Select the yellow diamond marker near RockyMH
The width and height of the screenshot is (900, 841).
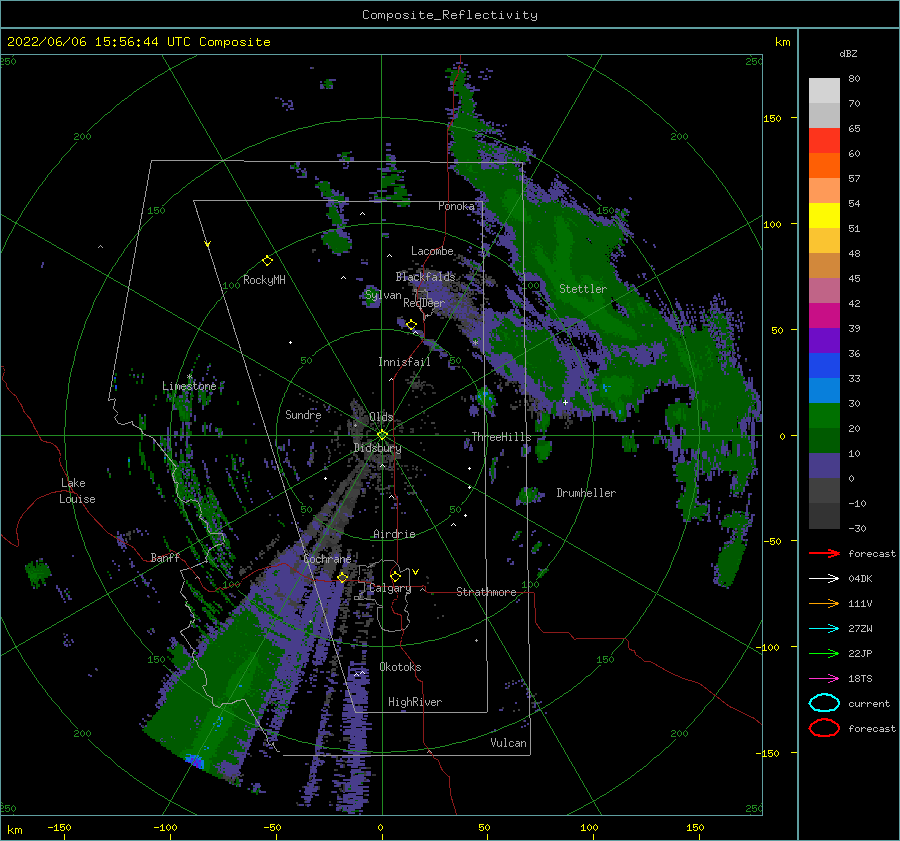(x=267, y=261)
